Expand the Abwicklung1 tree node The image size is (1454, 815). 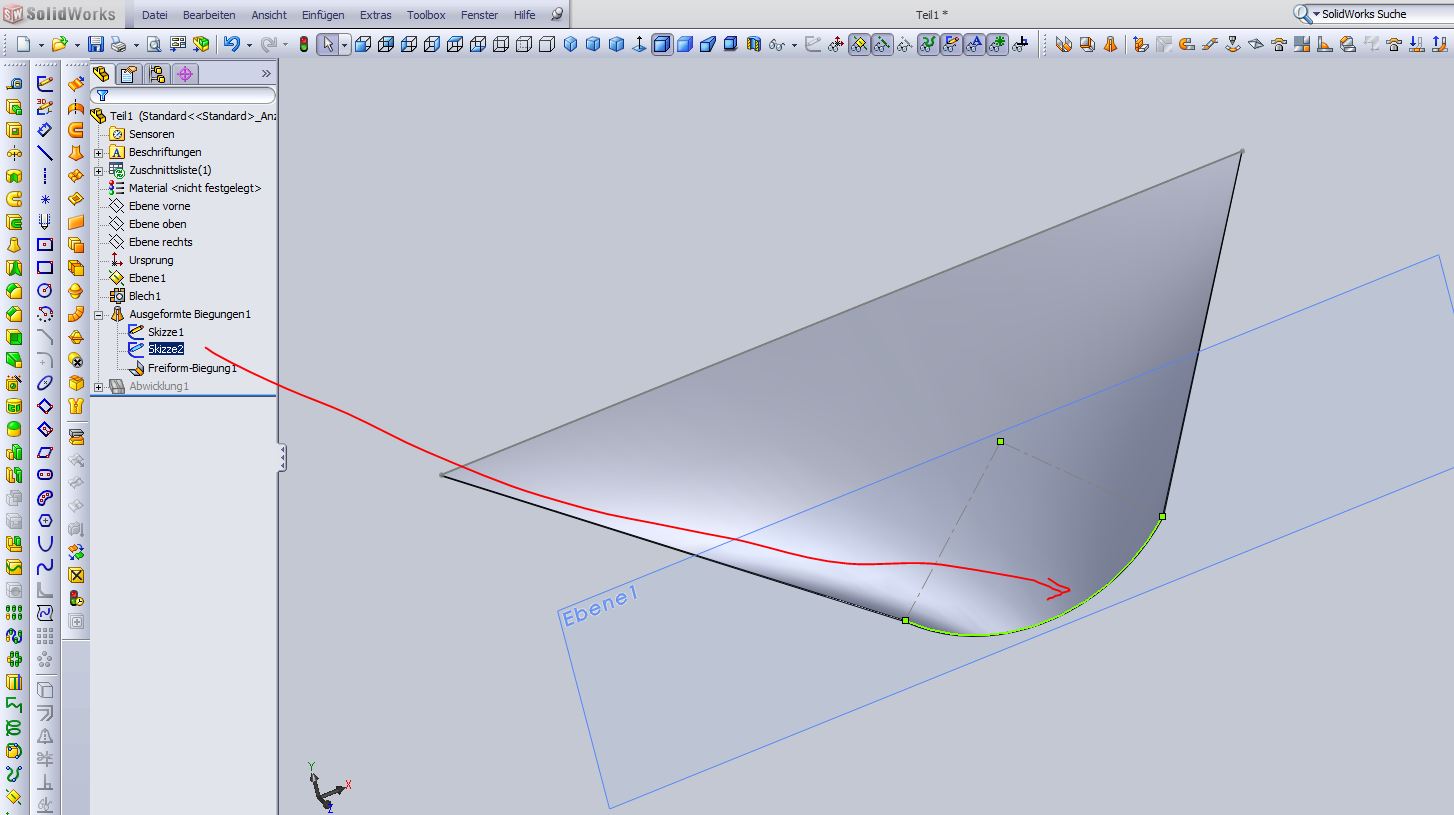click(99, 386)
